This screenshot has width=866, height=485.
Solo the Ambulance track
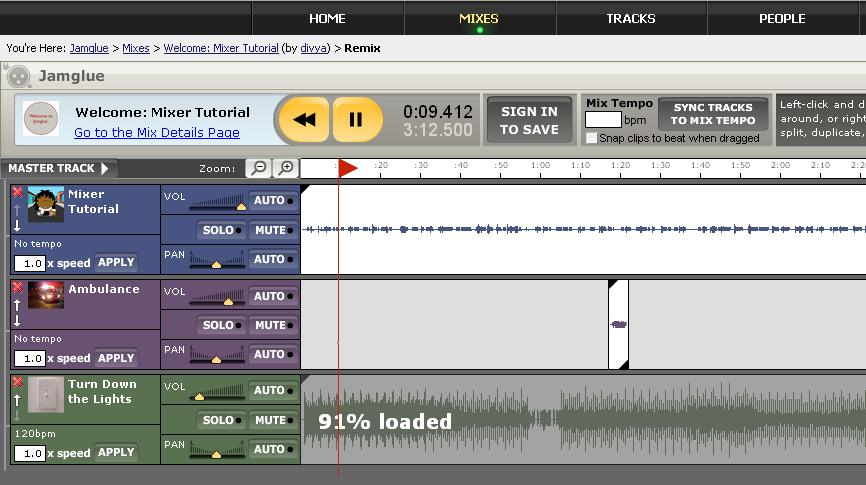(x=221, y=325)
